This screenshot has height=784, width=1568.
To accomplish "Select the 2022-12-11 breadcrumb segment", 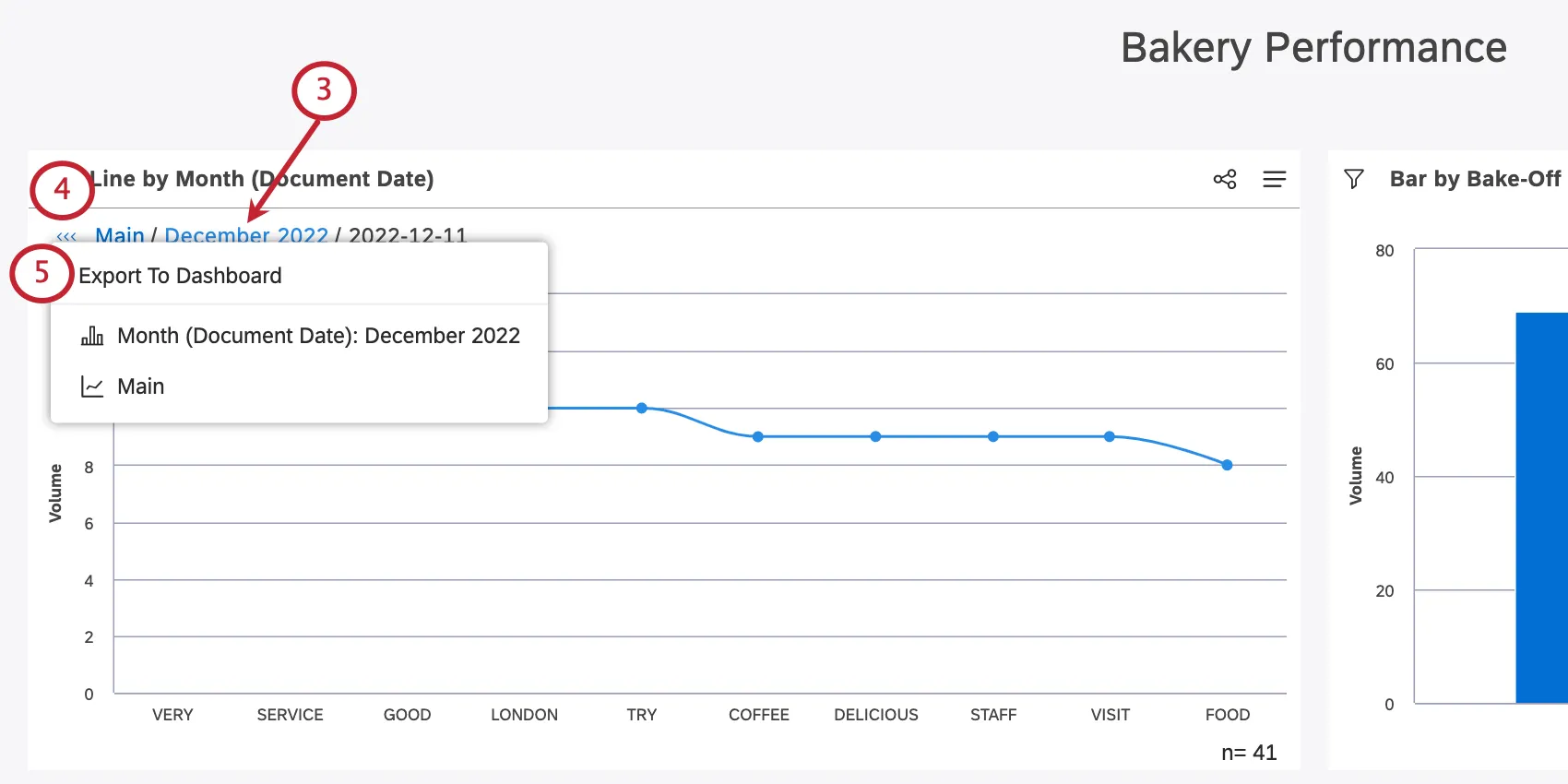I will tap(409, 236).
